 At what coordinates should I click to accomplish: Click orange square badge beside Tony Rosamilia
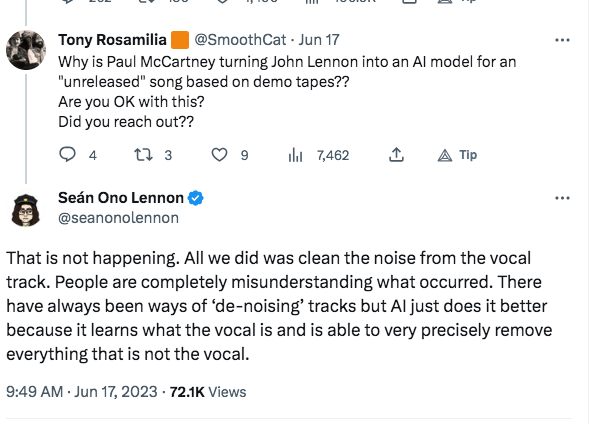[180, 41]
